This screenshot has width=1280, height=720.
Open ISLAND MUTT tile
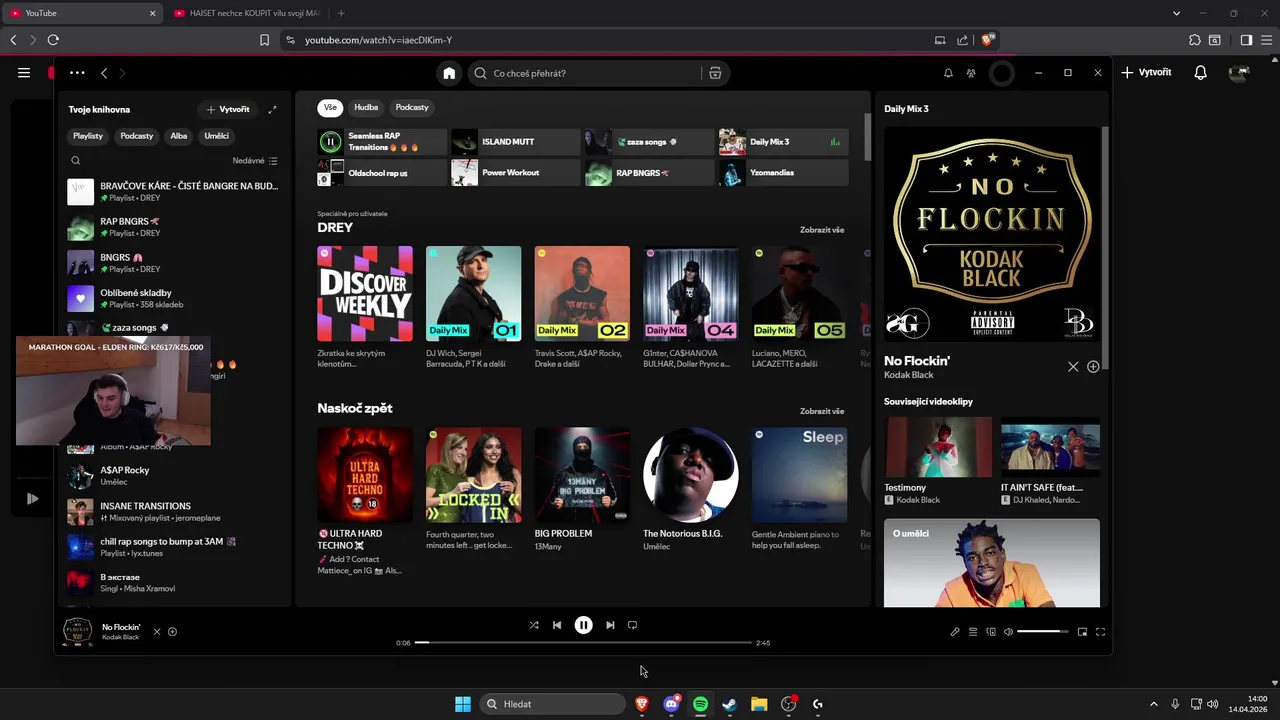515,142
